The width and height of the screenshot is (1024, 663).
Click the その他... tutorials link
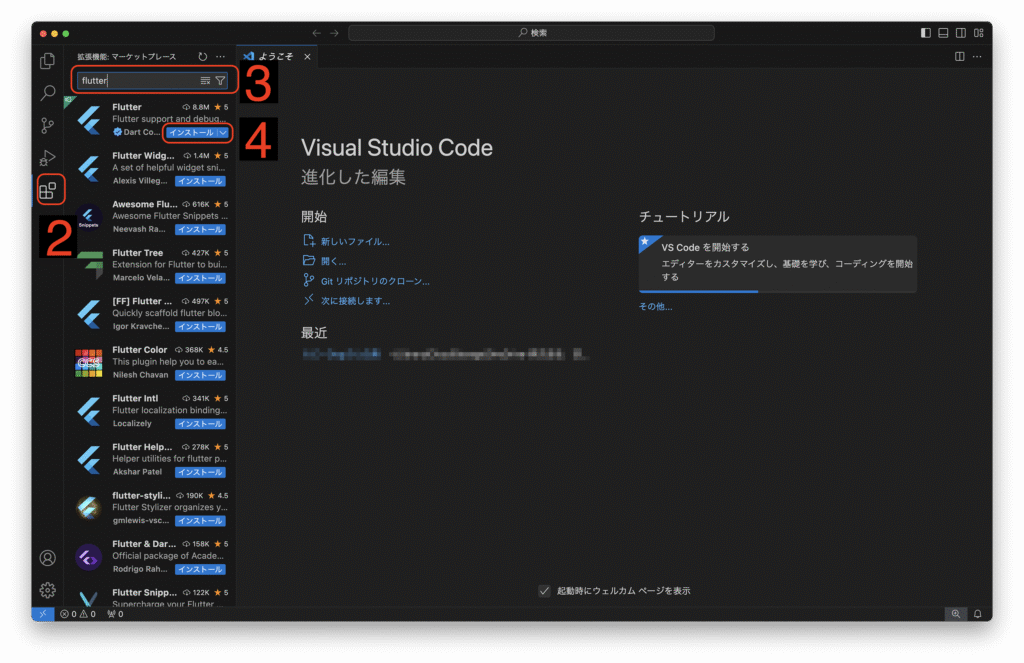tap(655, 306)
